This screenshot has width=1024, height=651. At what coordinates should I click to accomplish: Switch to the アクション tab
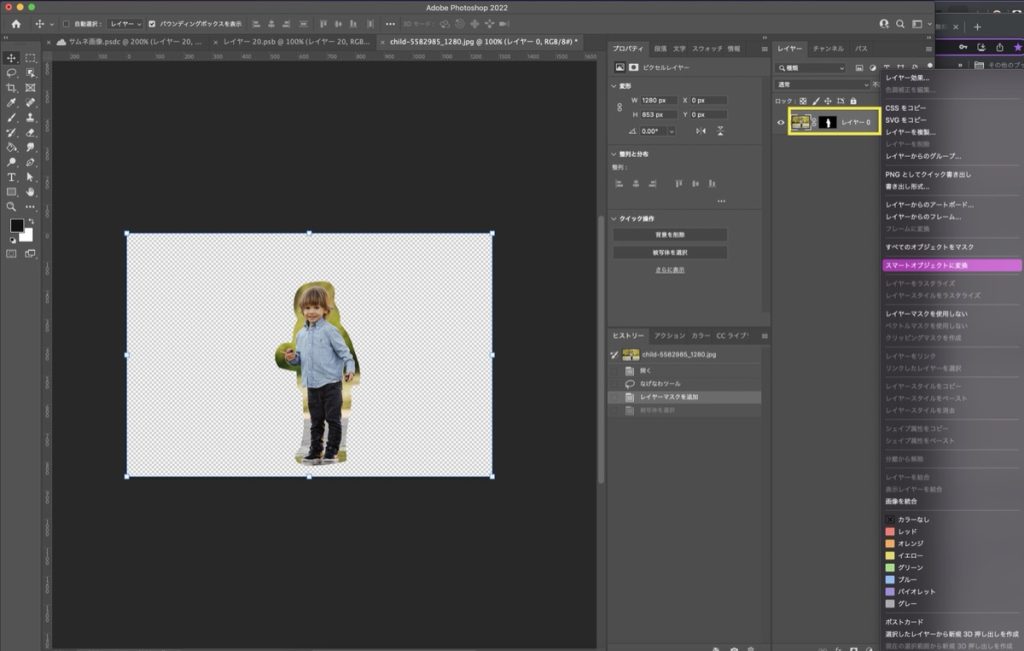point(669,336)
